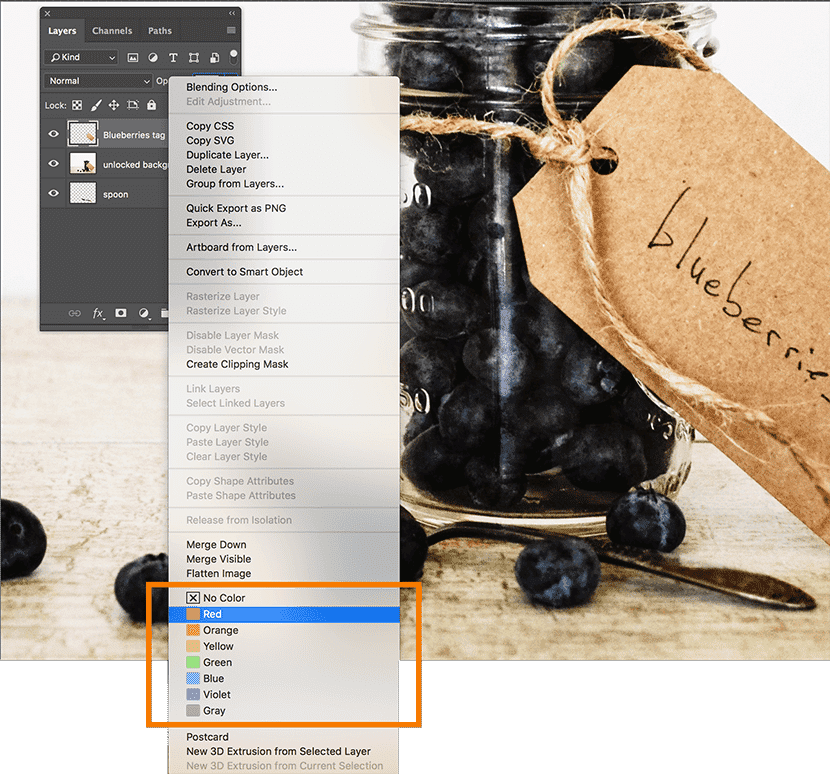This screenshot has width=830, height=774.
Task: Select Duplicate Layer from context menu
Action: pyautogui.click(x=227, y=155)
